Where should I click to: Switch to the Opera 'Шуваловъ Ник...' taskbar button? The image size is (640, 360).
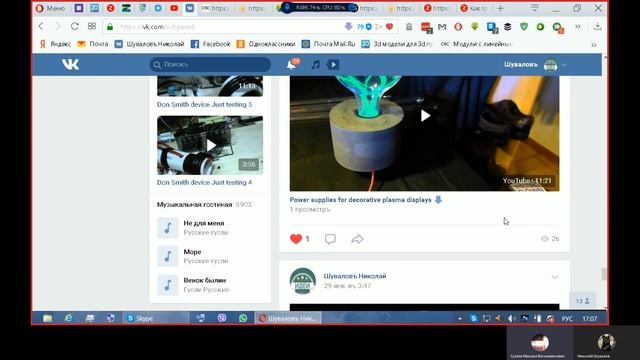point(288,318)
